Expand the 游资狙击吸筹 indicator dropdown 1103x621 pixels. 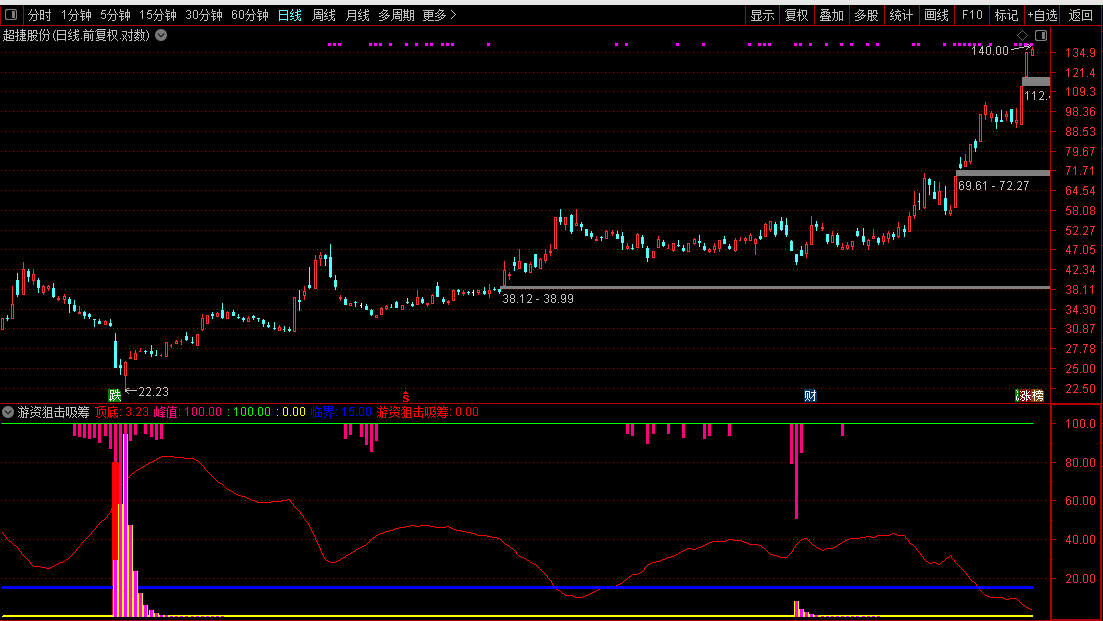(x=8, y=411)
